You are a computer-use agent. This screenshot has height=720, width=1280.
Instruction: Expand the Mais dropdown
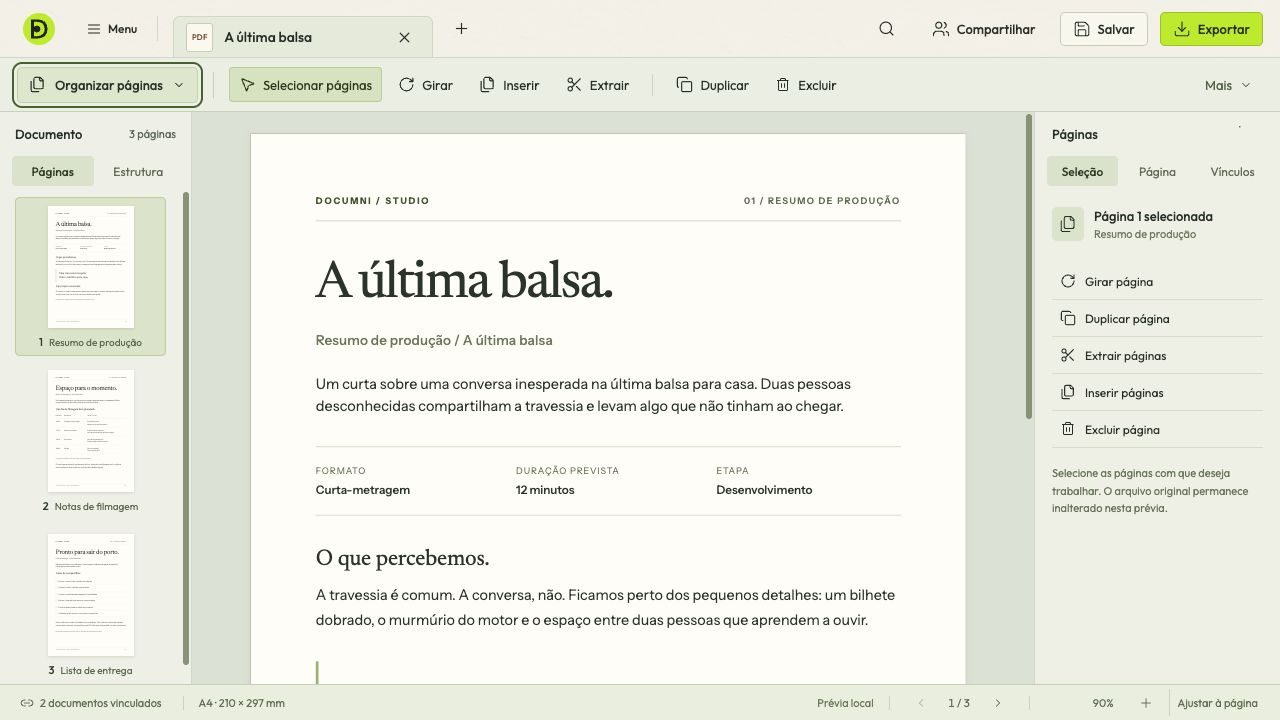1227,85
